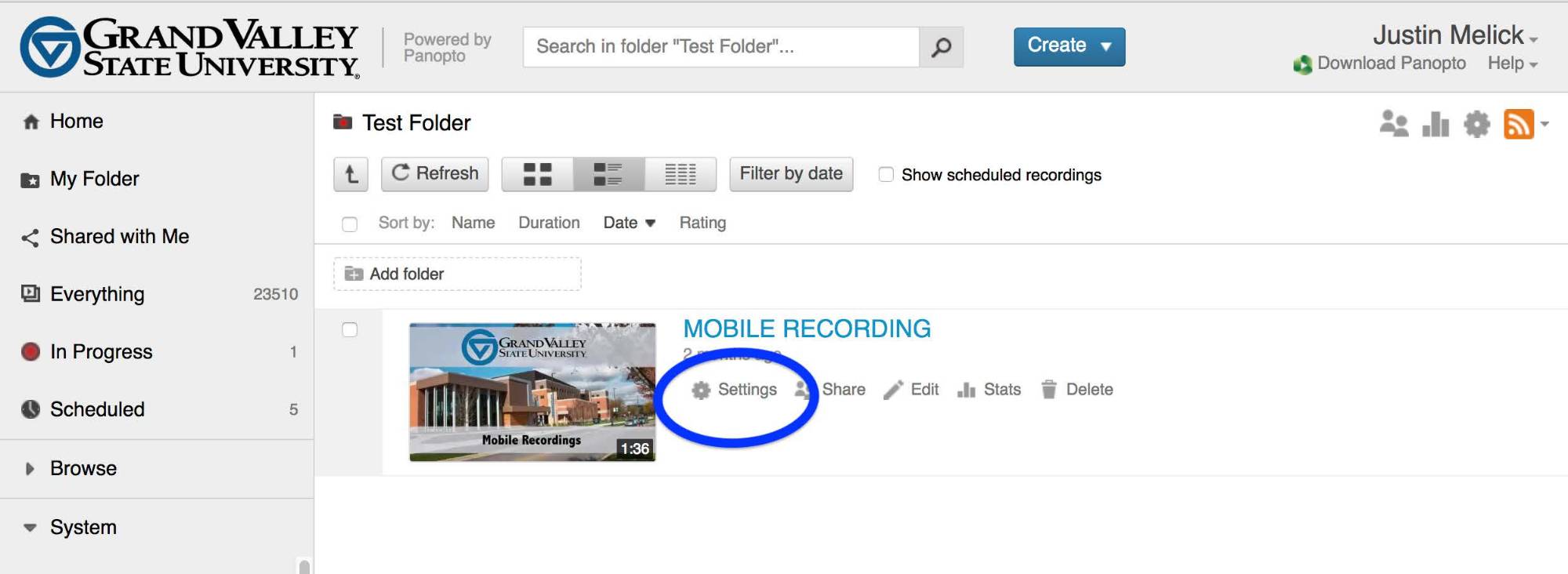1568x574 pixels.
Task: Go to My Folder
Action: click(94, 179)
